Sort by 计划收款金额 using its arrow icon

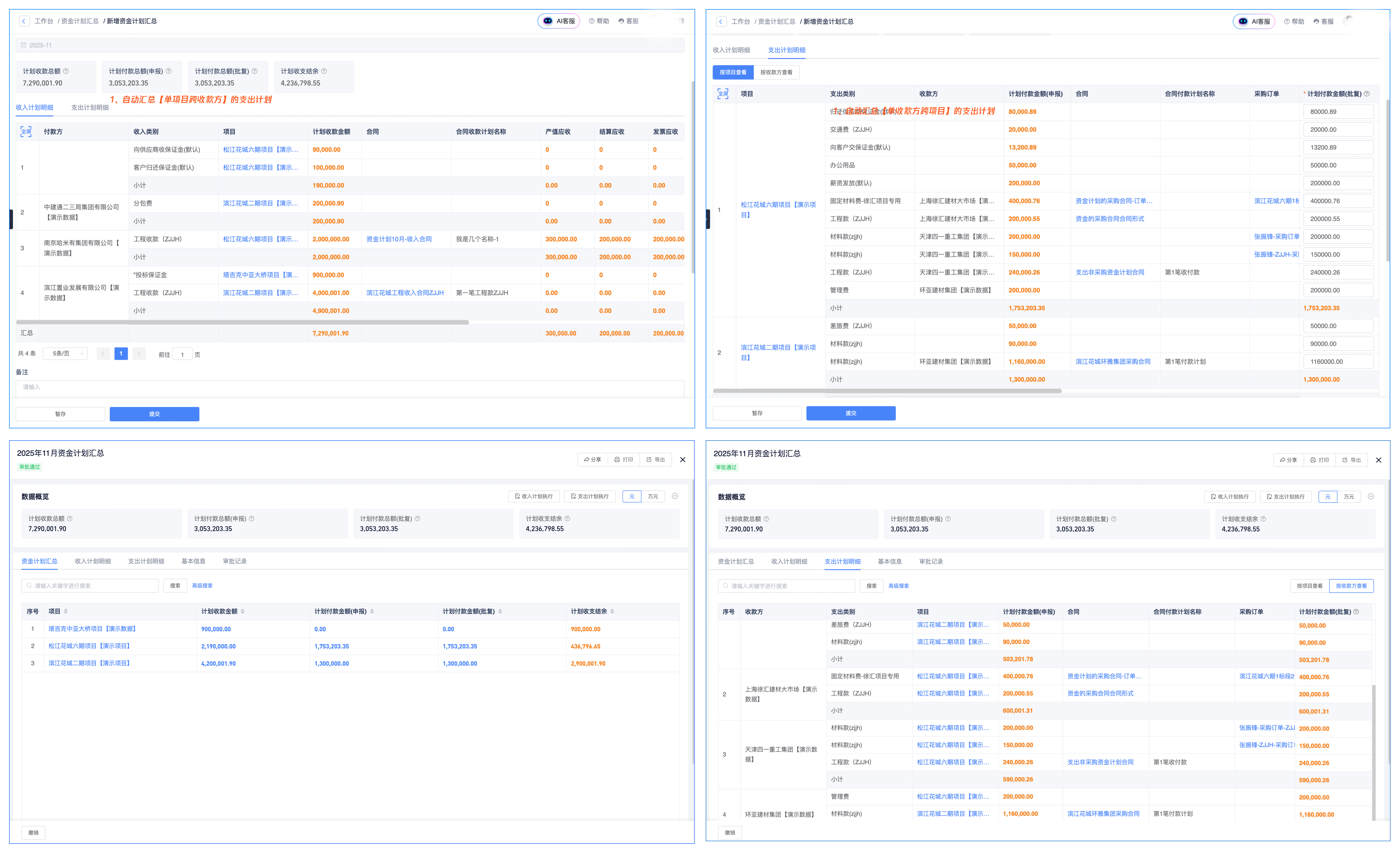(x=243, y=612)
